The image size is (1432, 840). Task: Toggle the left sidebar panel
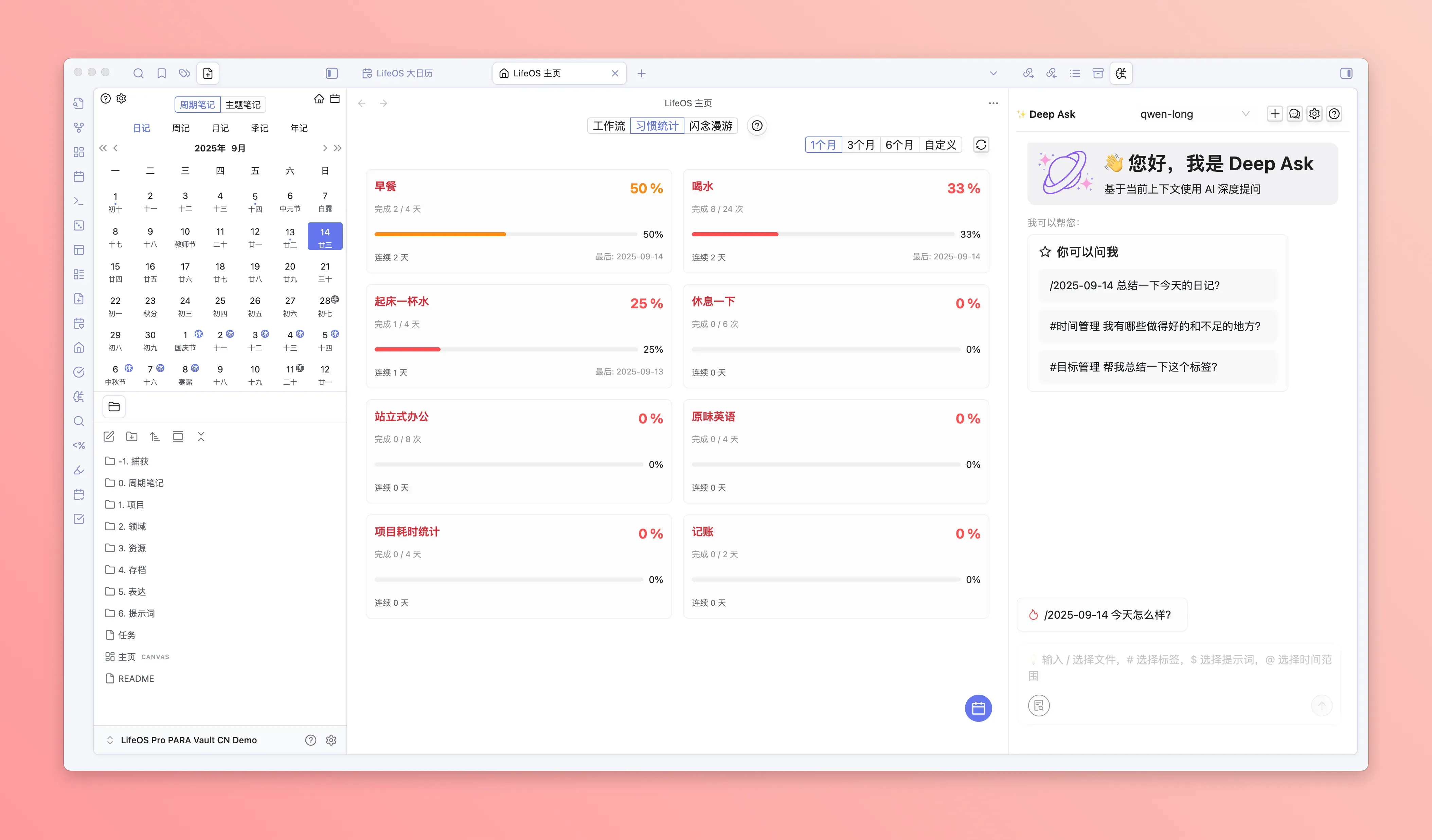[331, 73]
